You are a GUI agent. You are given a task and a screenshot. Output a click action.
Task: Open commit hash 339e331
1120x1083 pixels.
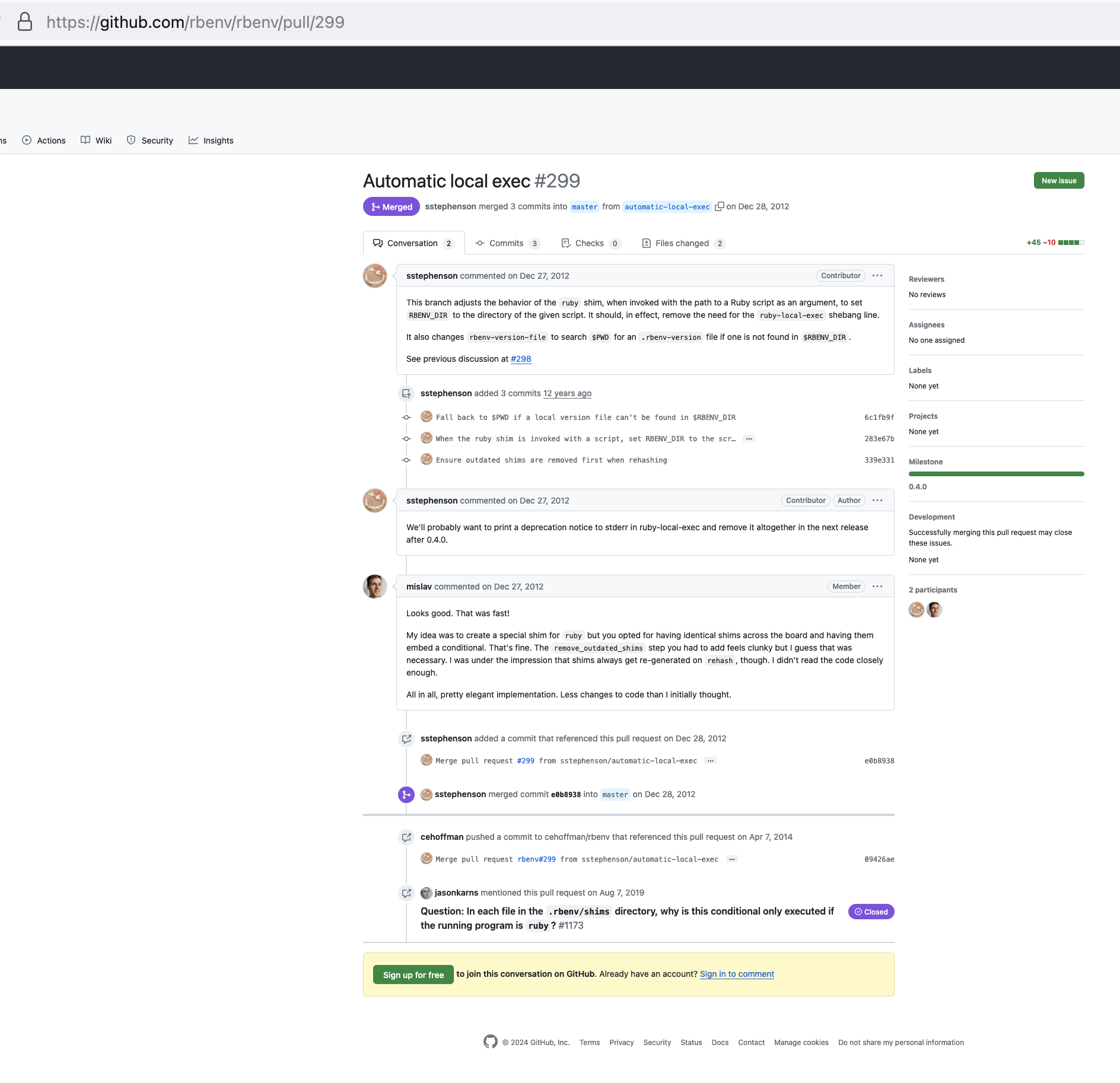click(879, 460)
